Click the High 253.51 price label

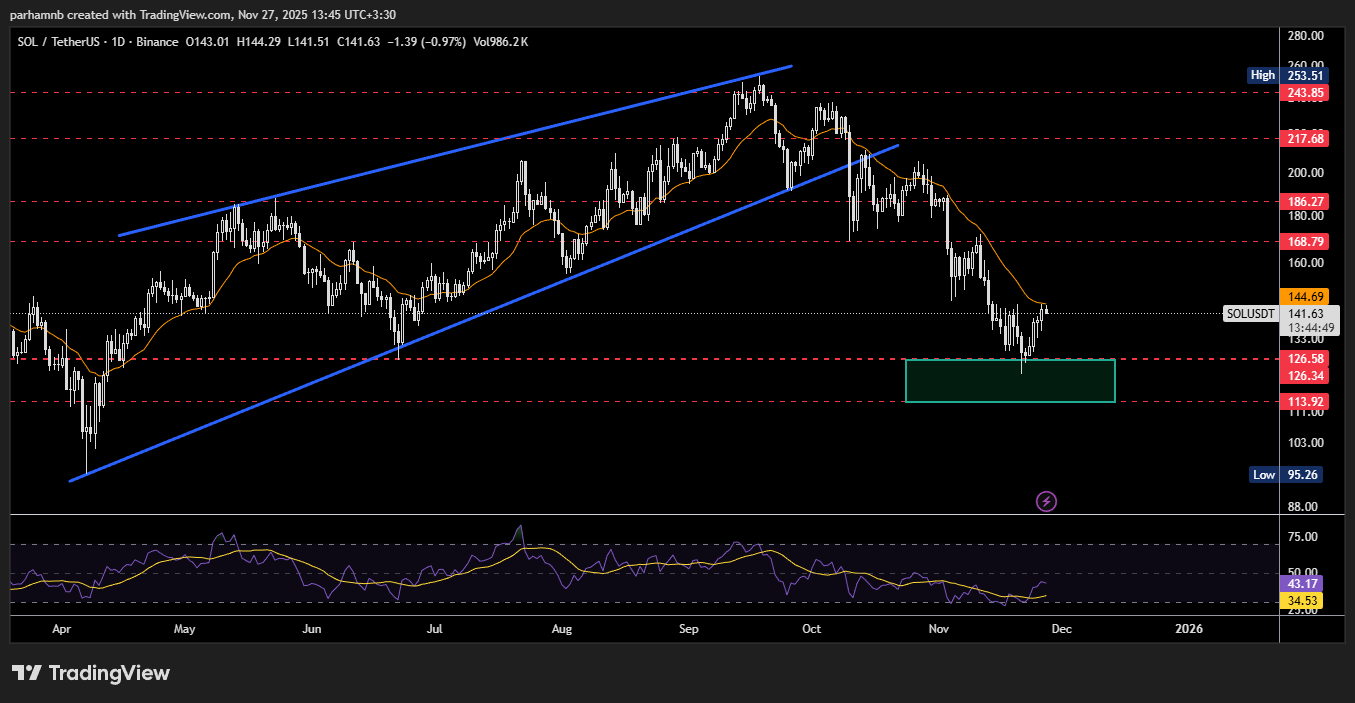(x=1290, y=75)
